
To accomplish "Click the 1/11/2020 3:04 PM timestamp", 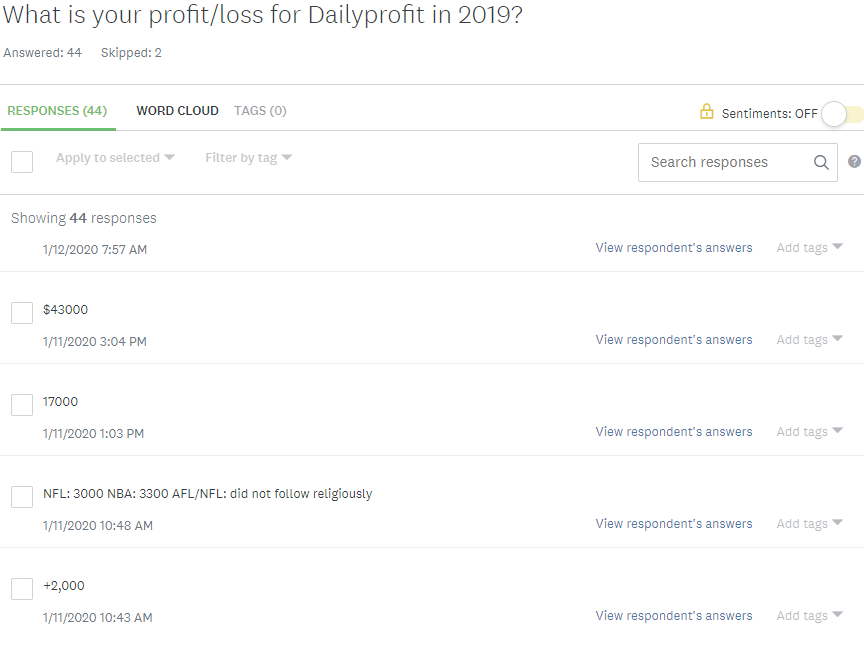I will coord(95,342).
